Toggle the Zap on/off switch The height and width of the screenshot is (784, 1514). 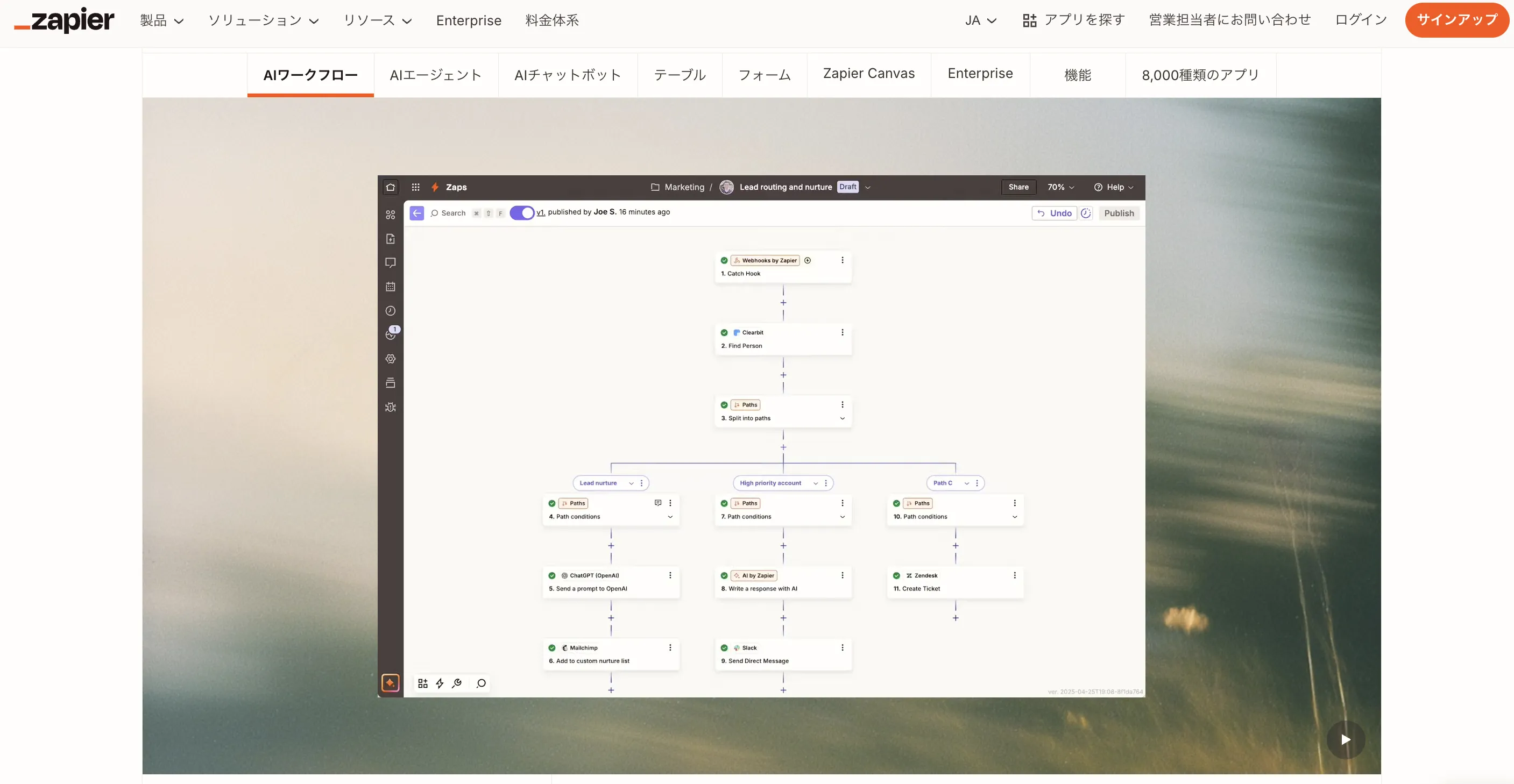(x=521, y=213)
